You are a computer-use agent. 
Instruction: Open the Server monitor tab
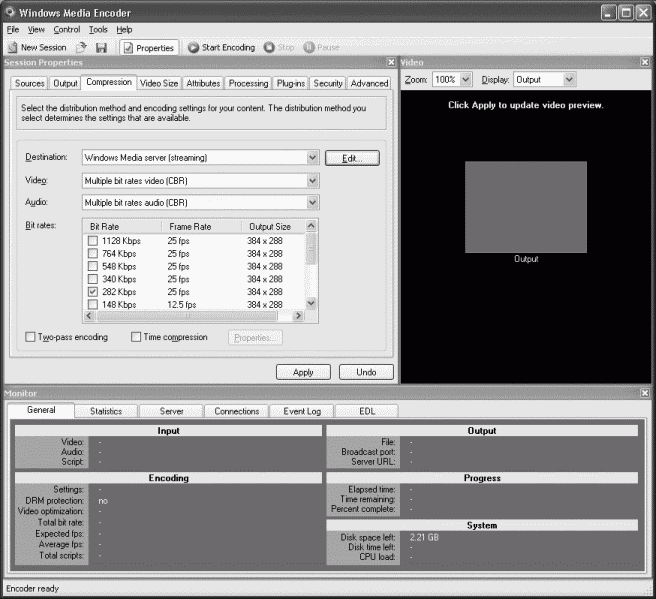point(172,411)
